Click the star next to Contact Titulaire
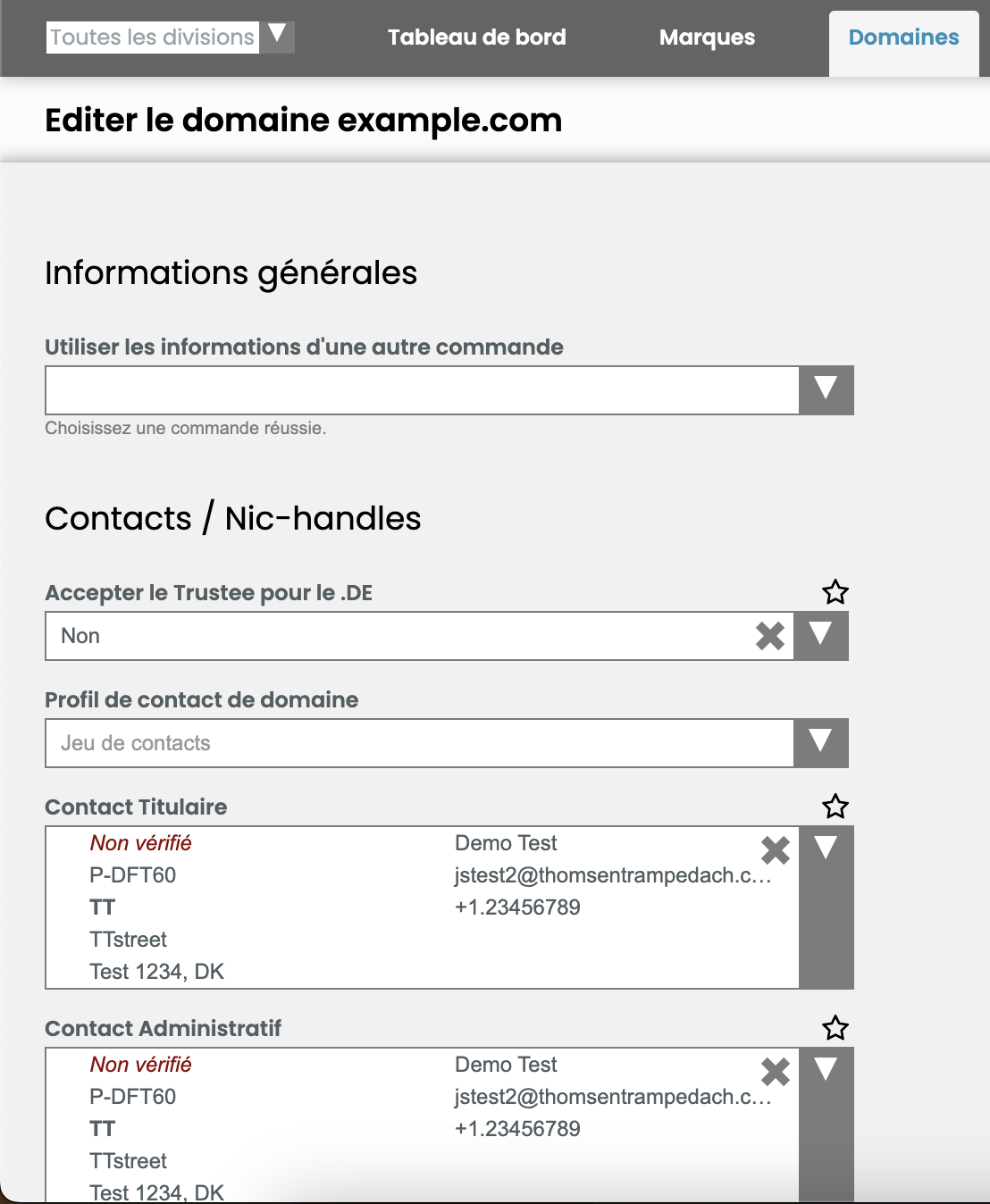Image resolution: width=990 pixels, height=1204 pixels. click(835, 807)
